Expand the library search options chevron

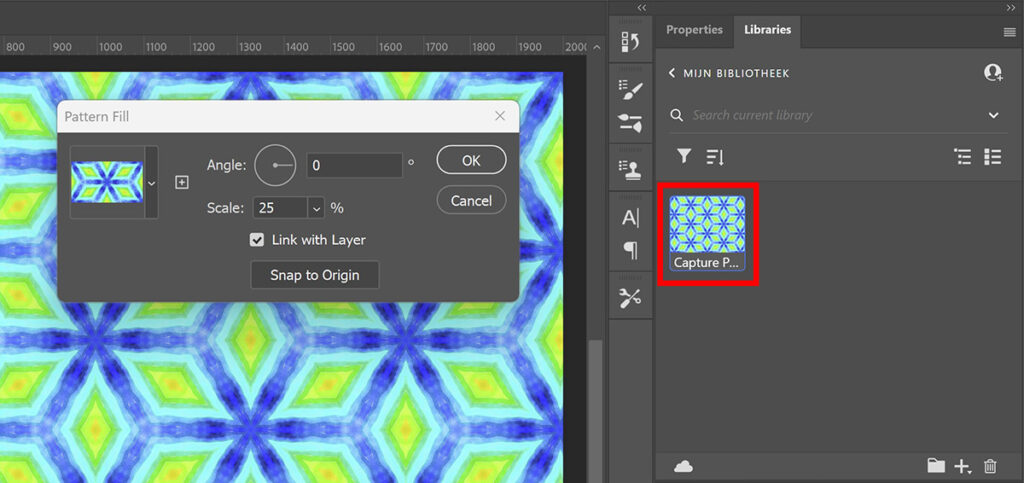(x=993, y=116)
